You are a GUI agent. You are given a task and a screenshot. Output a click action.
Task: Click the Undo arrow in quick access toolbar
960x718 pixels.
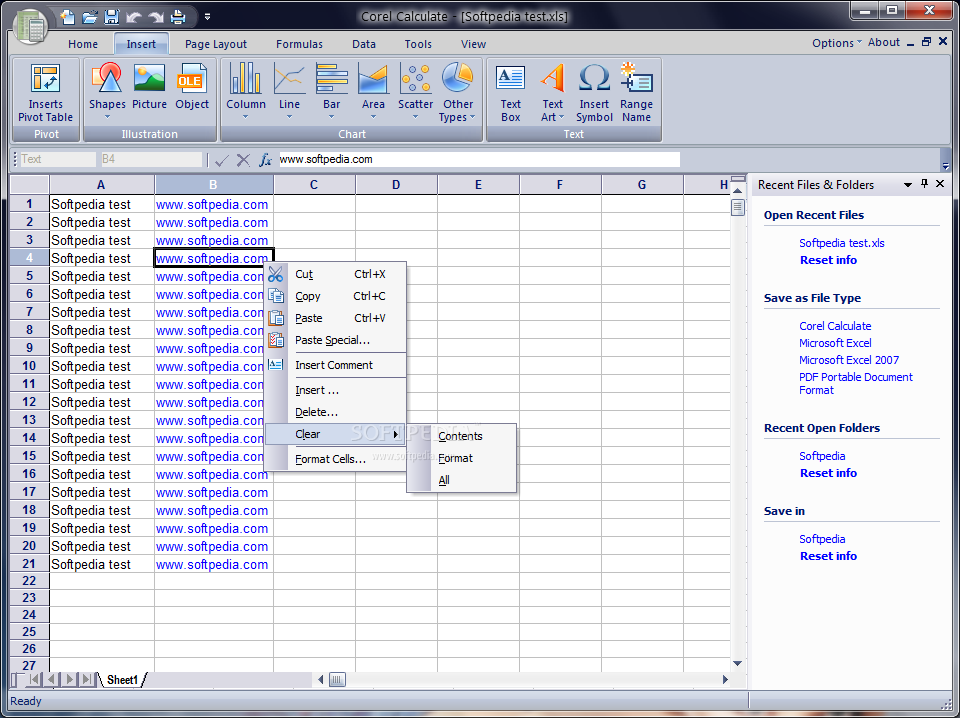(x=134, y=17)
